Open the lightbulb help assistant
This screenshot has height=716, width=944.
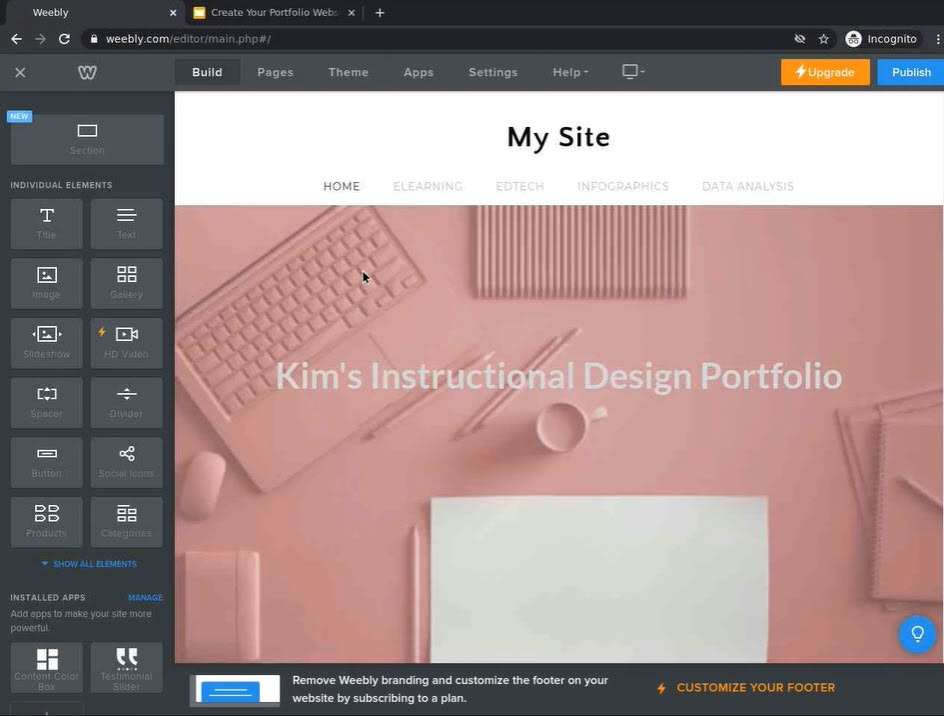point(917,634)
